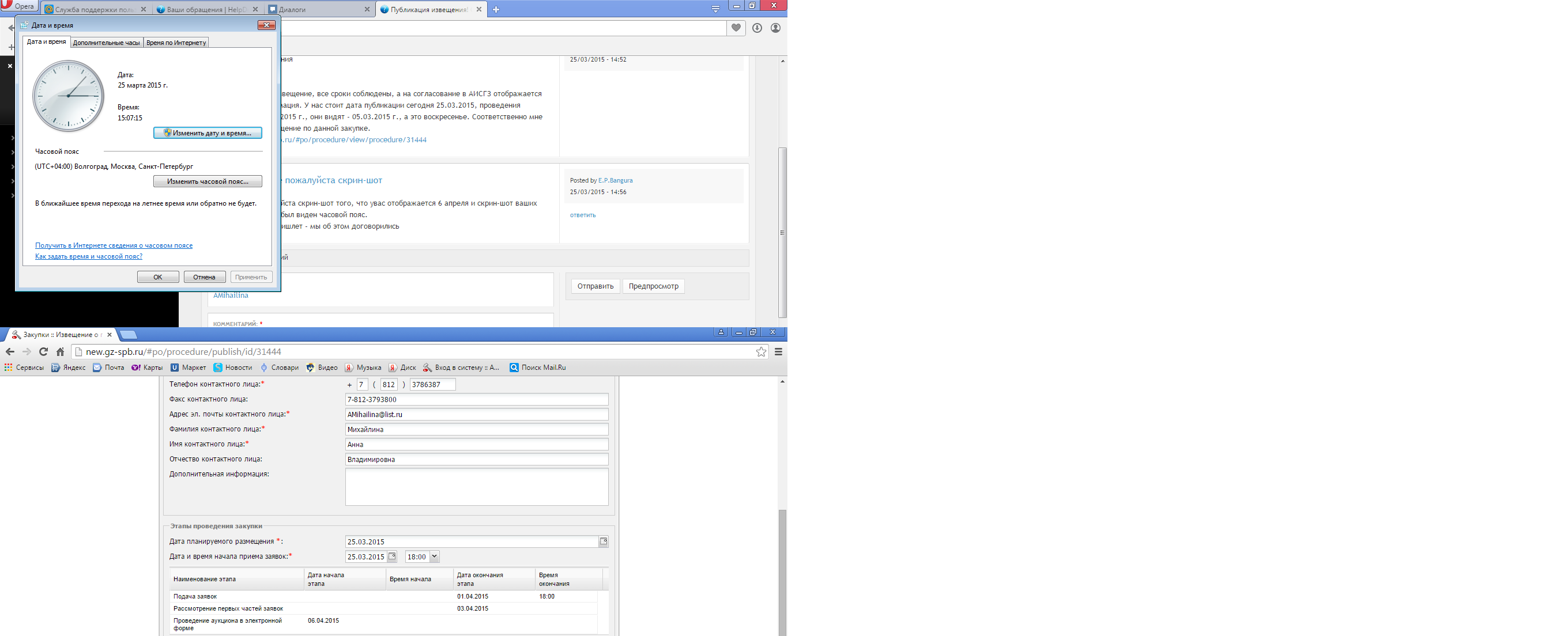Open calendar picker for planned placement date
Image resolution: width=1568 pixels, height=636 pixels.
click(x=603, y=541)
